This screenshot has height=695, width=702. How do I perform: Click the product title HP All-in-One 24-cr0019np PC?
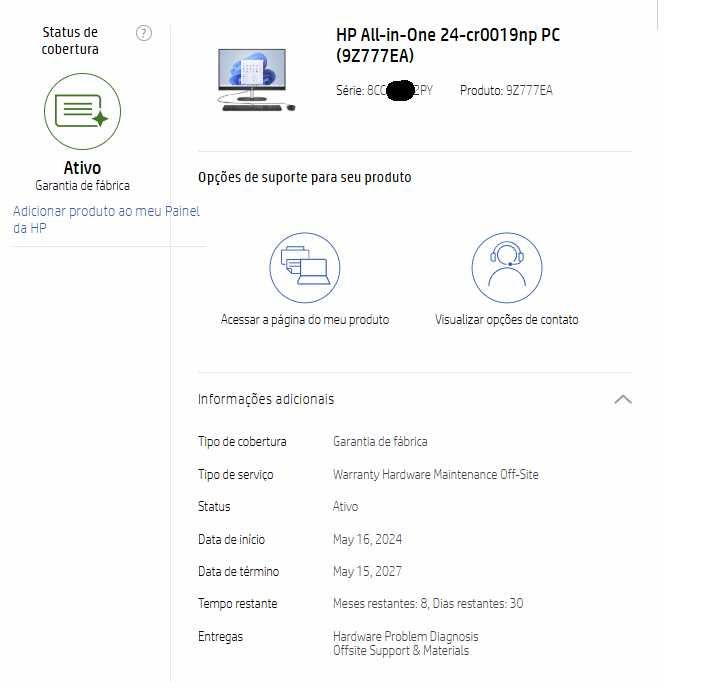click(x=448, y=45)
